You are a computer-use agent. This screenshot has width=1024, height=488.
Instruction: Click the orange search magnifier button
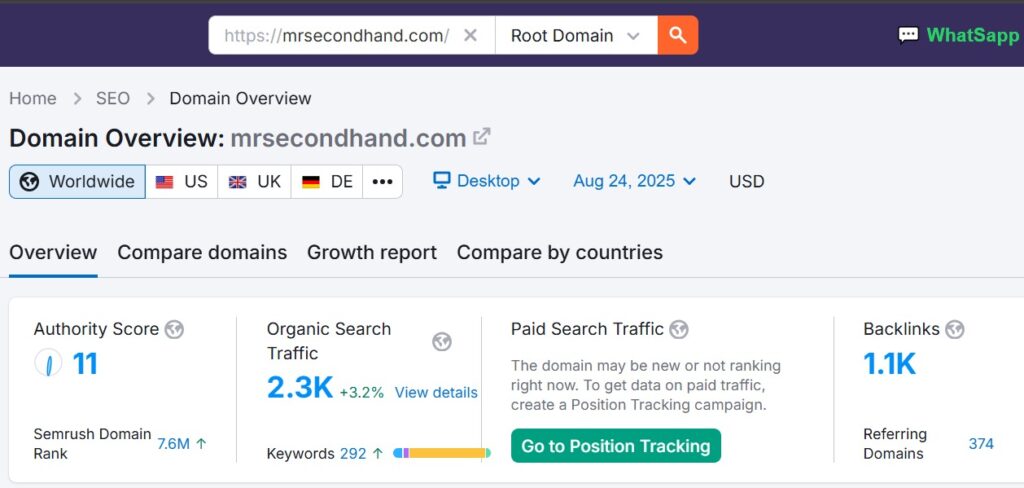pyautogui.click(x=678, y=35)
